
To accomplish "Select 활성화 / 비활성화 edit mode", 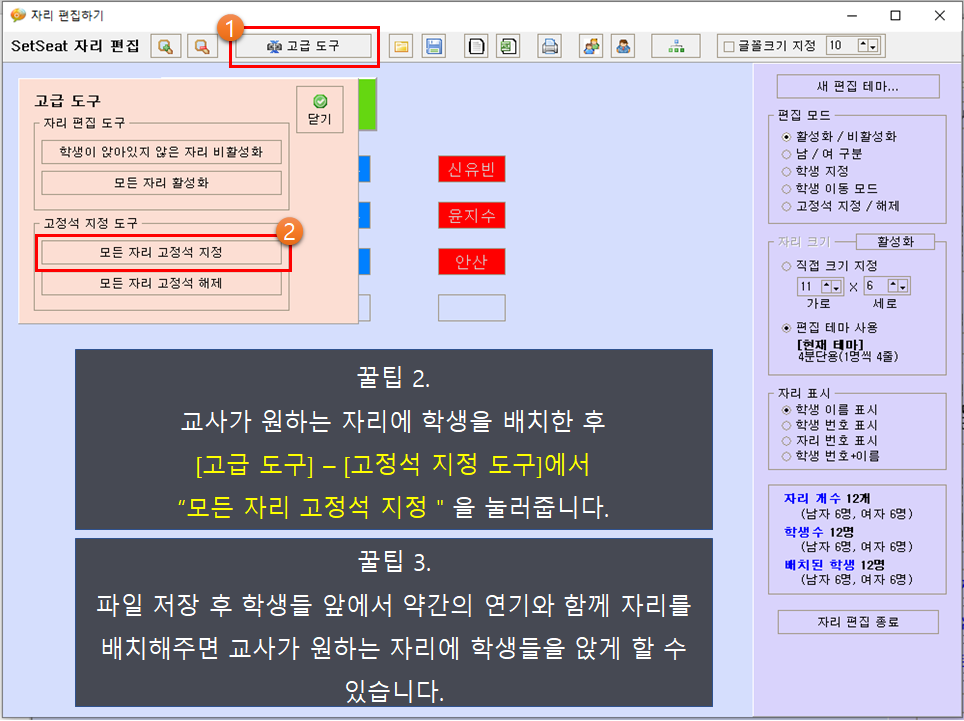I will point(840,136).
